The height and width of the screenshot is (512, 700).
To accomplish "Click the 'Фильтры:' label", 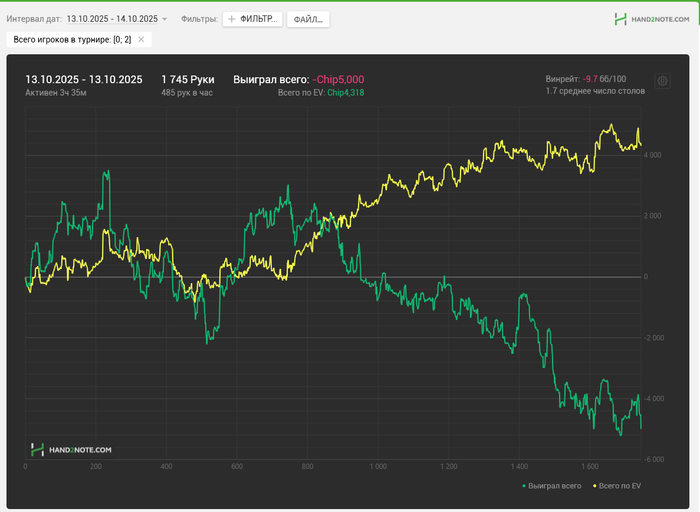I will pos(200,19).
